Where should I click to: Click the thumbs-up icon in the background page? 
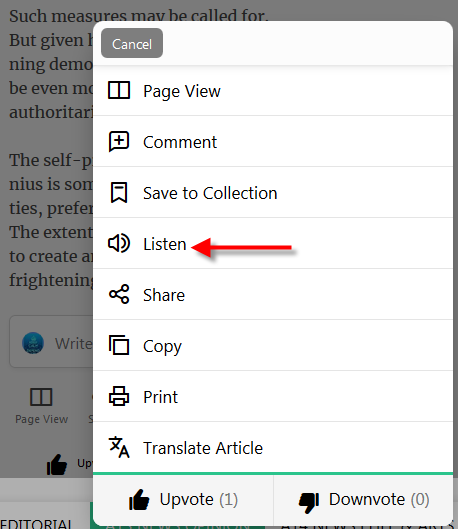click(57, 464)
